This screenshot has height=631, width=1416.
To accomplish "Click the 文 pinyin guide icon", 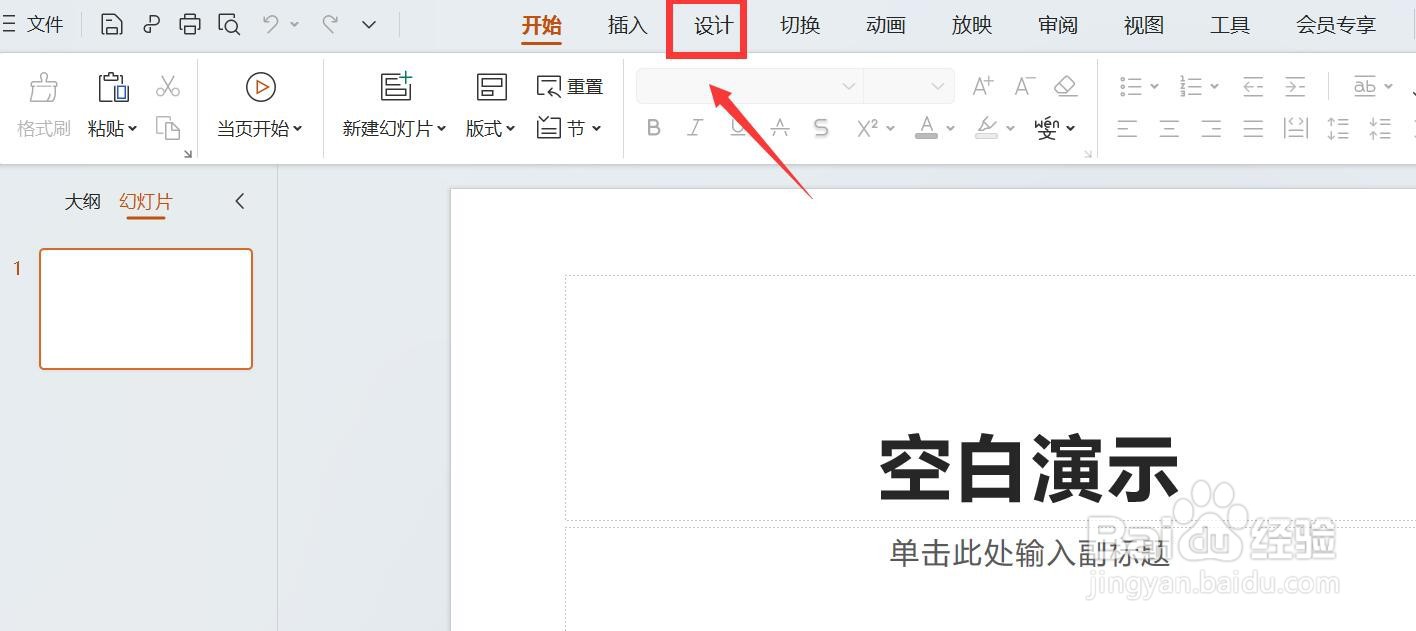I will [1047, 128].
